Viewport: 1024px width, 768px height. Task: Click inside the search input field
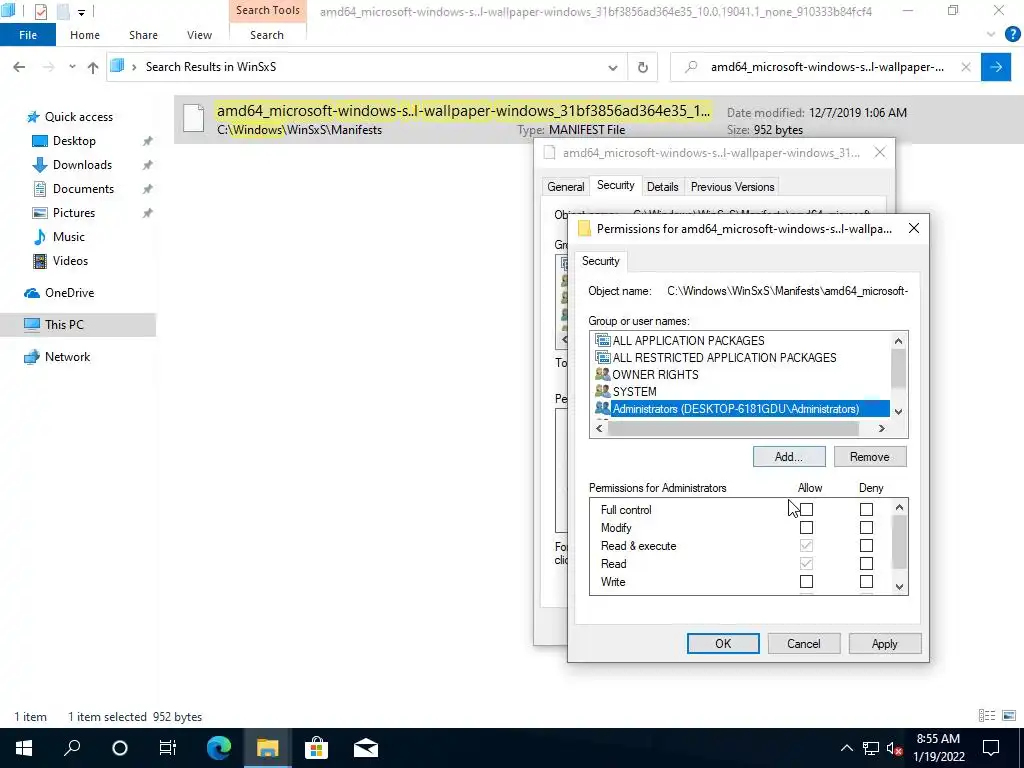pos(826,67)
